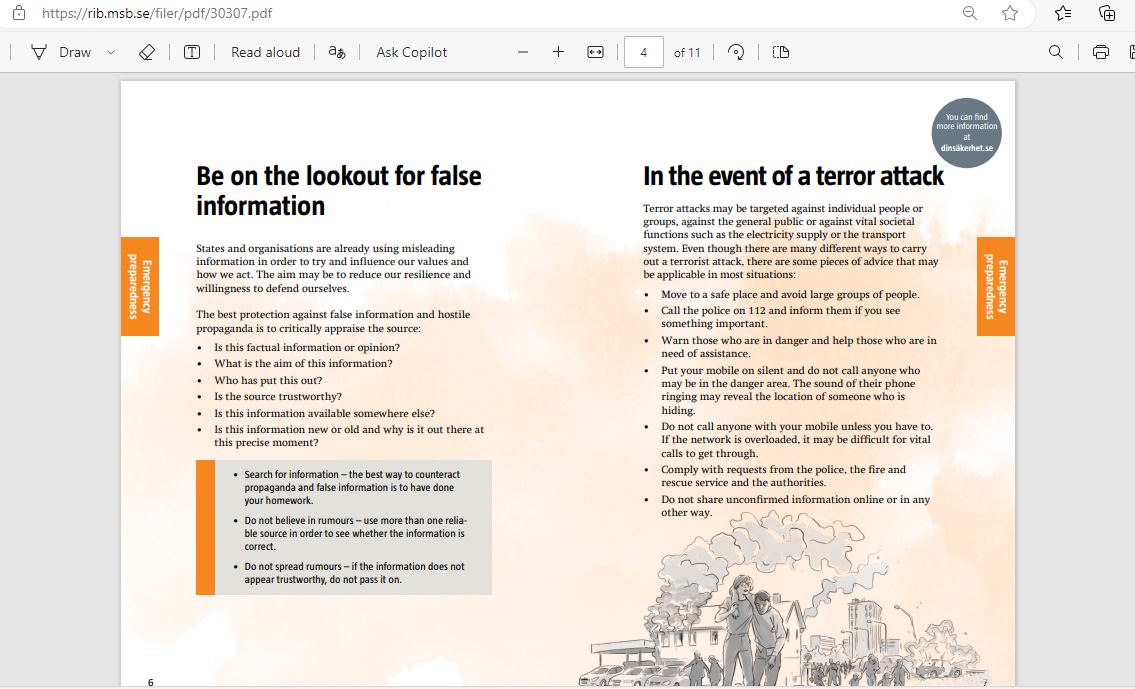Image resolution: width=1135 pixels, height=689 pixels.
Task: Open the Translate tool
Action: point(337,52)
